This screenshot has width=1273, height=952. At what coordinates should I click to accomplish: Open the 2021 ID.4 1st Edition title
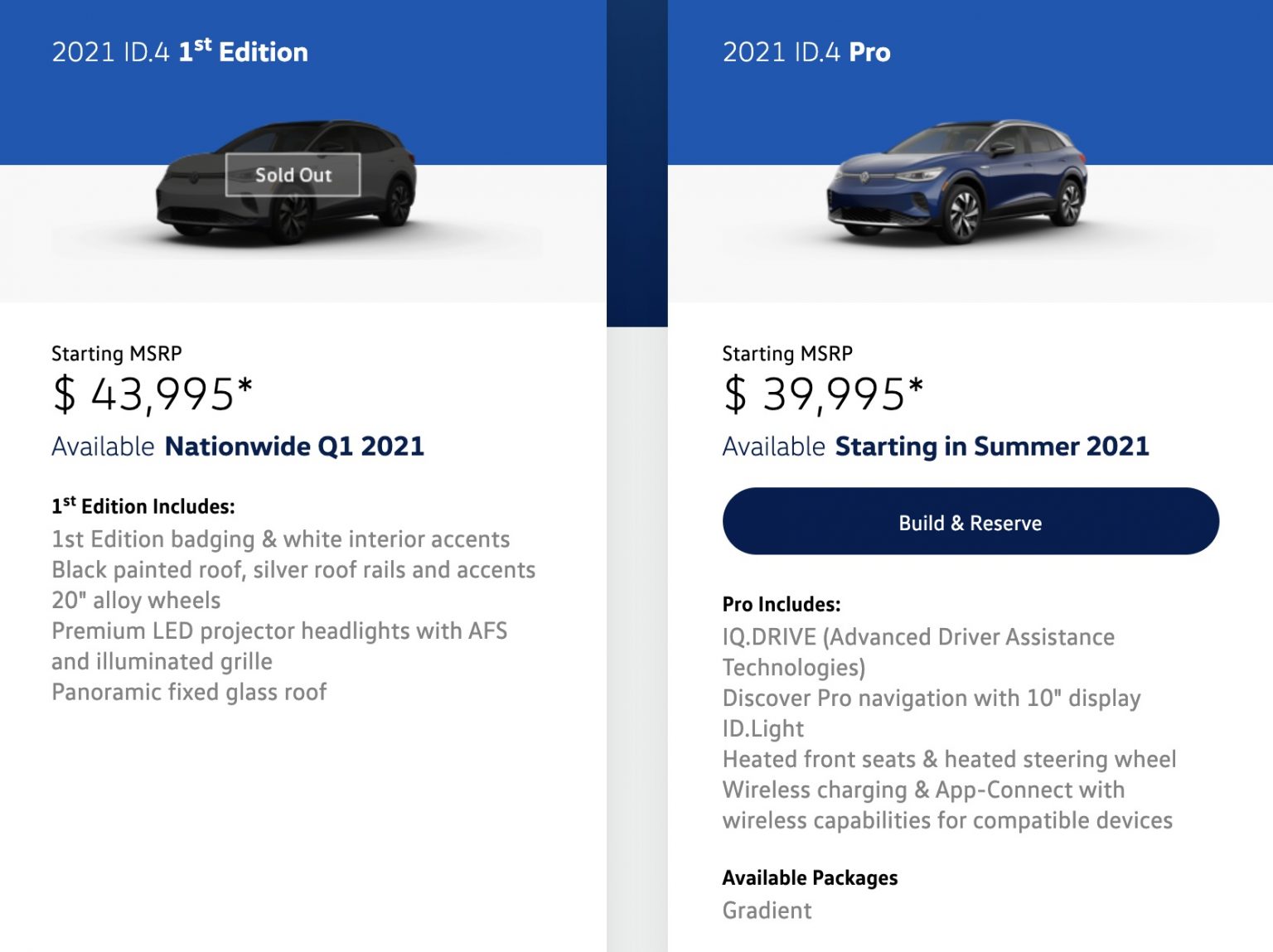coord(180,51)
